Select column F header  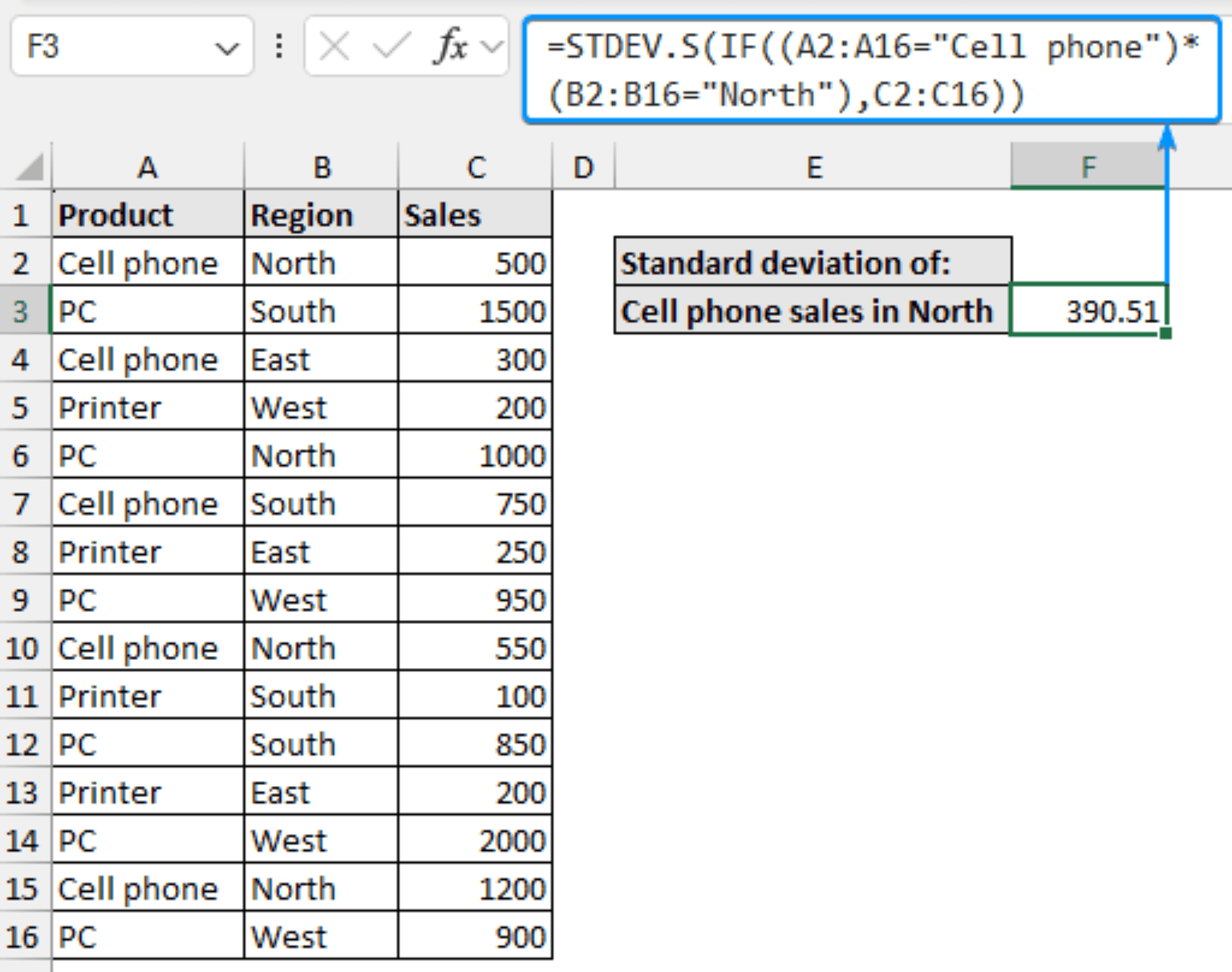click(x=1088, y=166)
